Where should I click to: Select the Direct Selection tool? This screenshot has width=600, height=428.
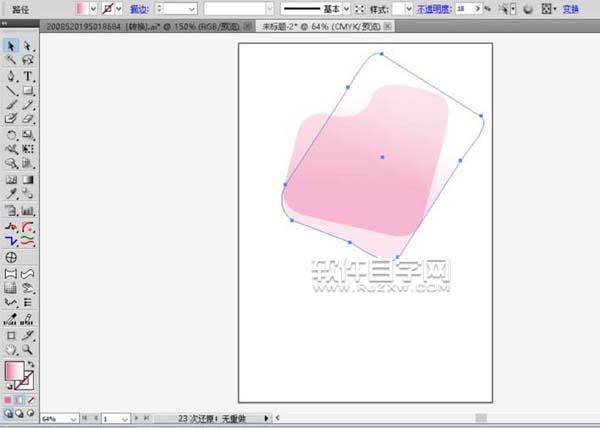pyautogui.click(x=28, y=46)
